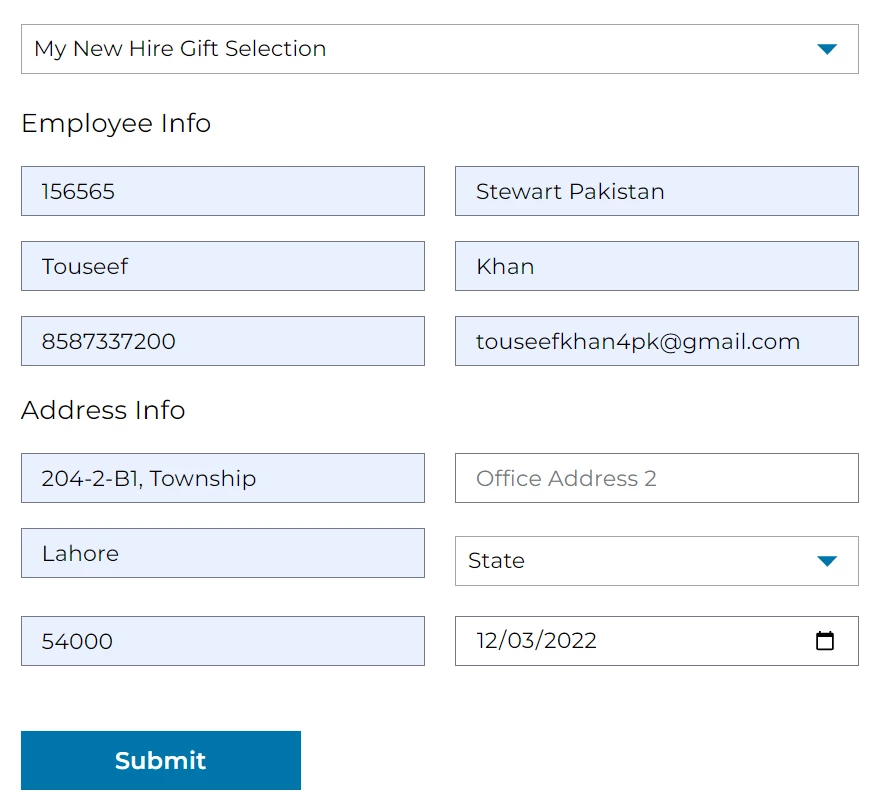This screenshot has width=871, height=802.
Task: Open the calendar picker icon
Action: tap(824, 640)
